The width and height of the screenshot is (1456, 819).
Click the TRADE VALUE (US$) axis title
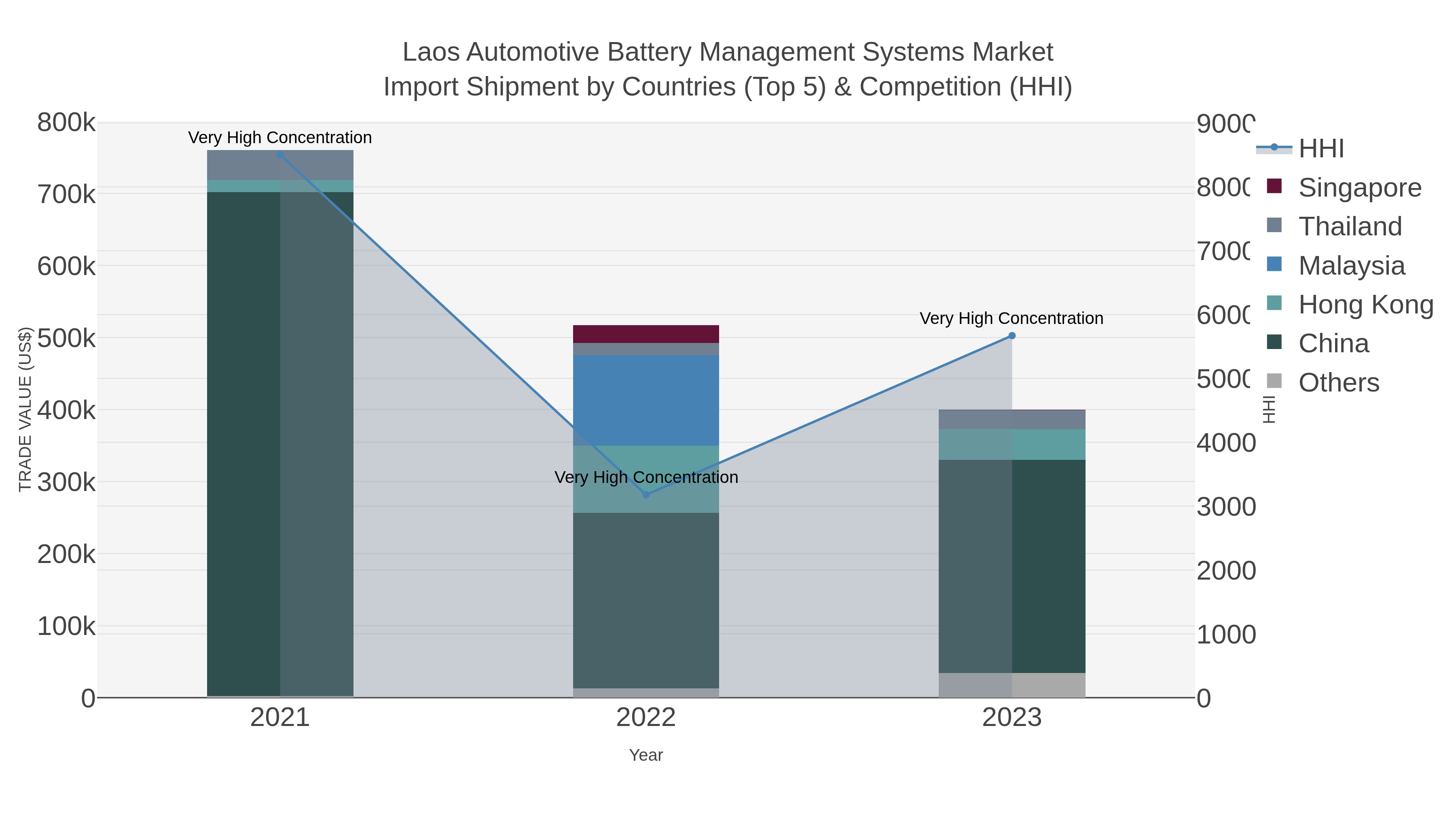point(25,409)
